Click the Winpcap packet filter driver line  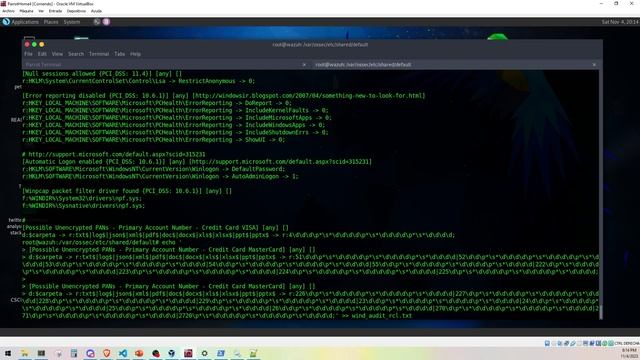127,191
